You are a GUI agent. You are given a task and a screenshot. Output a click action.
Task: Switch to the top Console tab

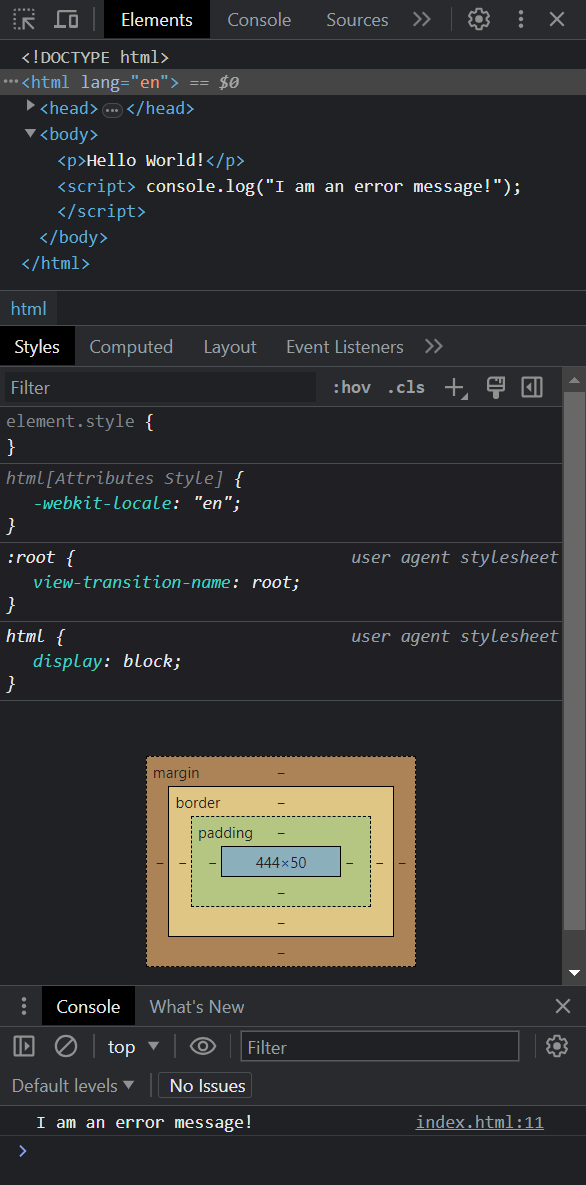pyautogui.click(x=259, y=20)
